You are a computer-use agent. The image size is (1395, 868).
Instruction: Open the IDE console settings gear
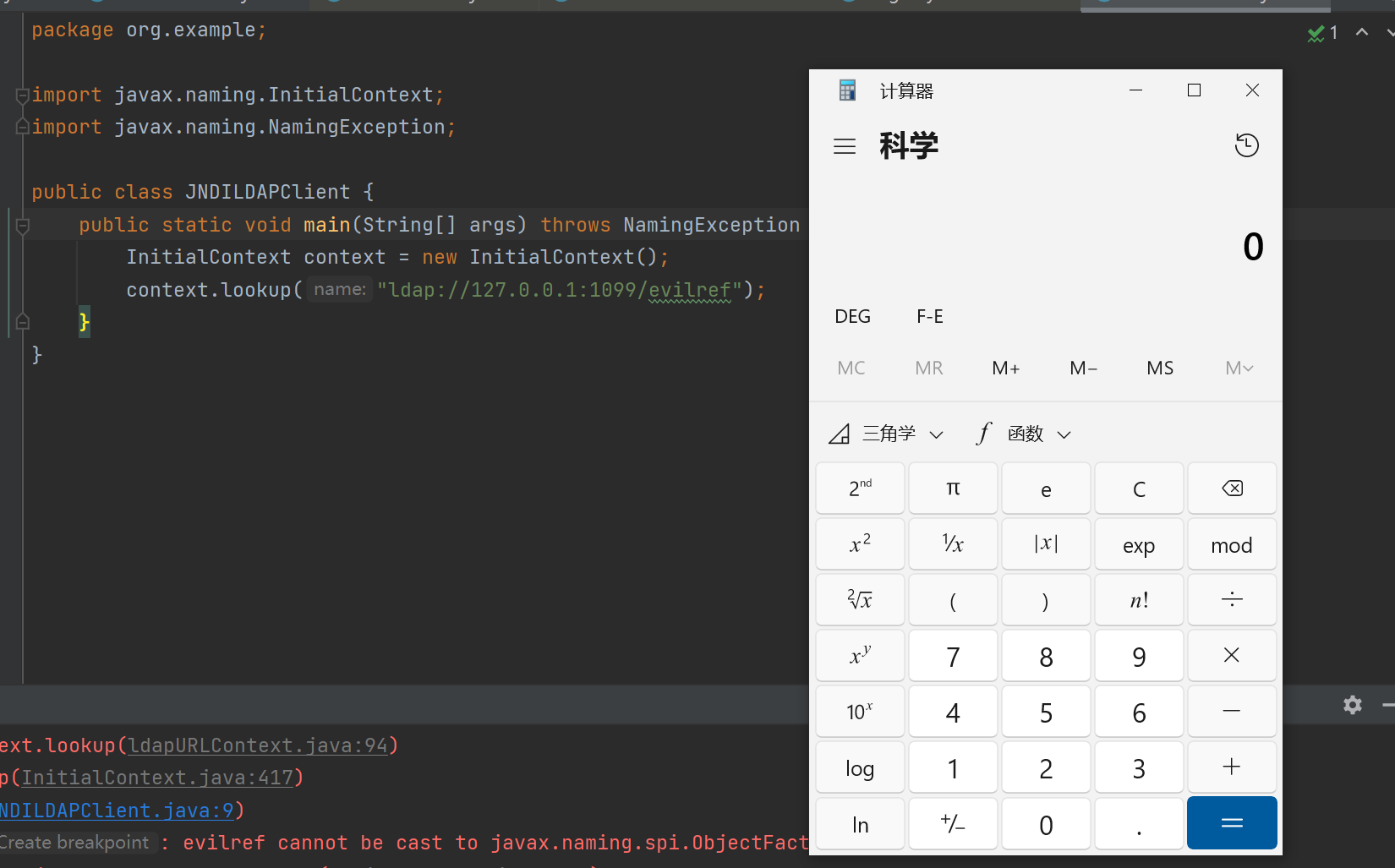point(1353,705)
